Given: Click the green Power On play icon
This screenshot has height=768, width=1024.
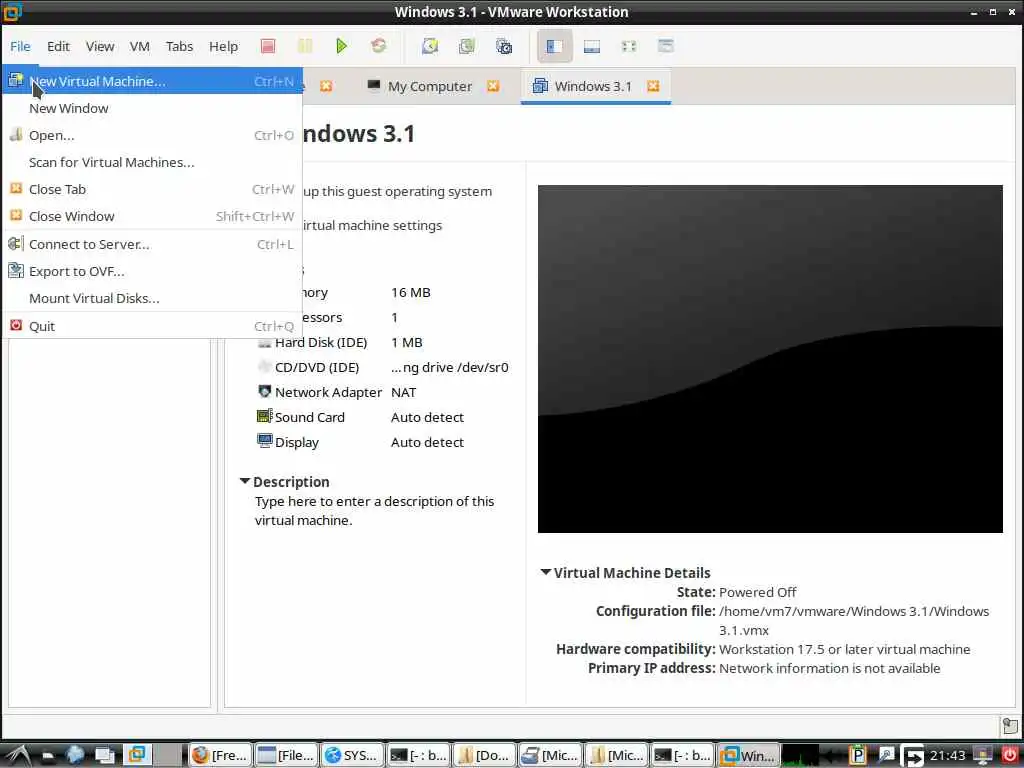Looking at the screenshot, I should [341, 46].
